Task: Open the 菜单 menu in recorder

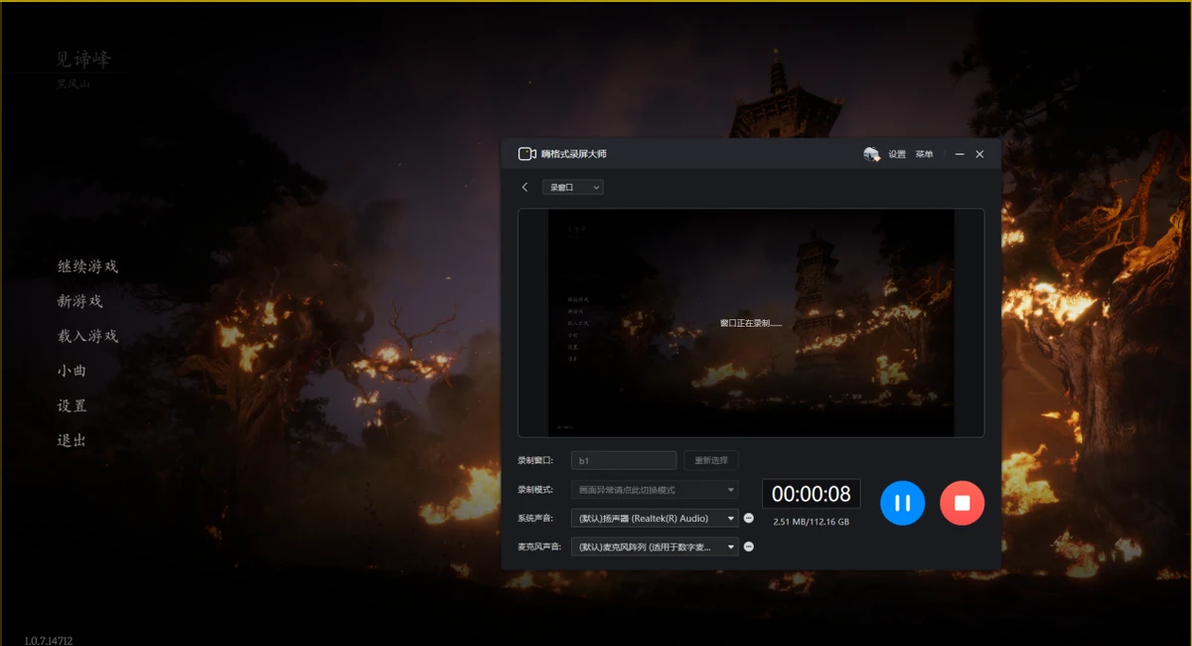Action: (924, 154)
